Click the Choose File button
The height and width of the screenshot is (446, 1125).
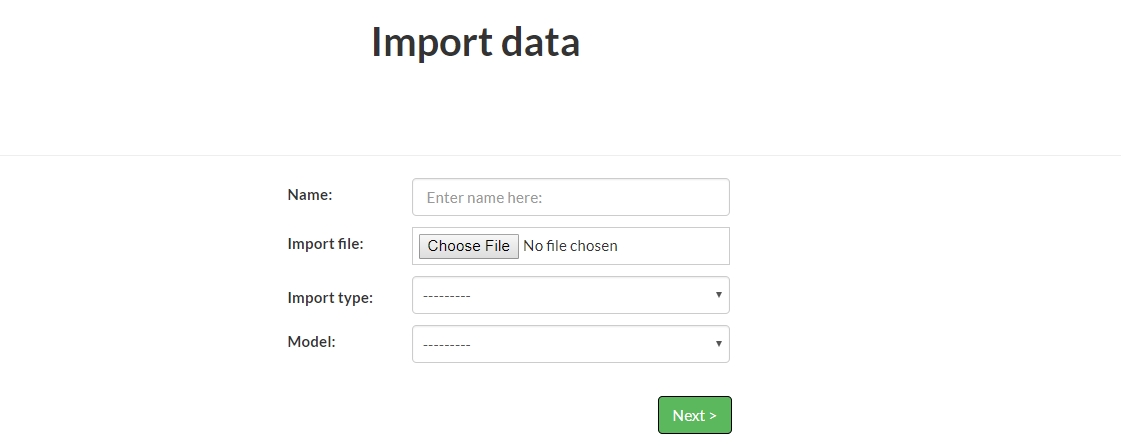coord(469,246)
